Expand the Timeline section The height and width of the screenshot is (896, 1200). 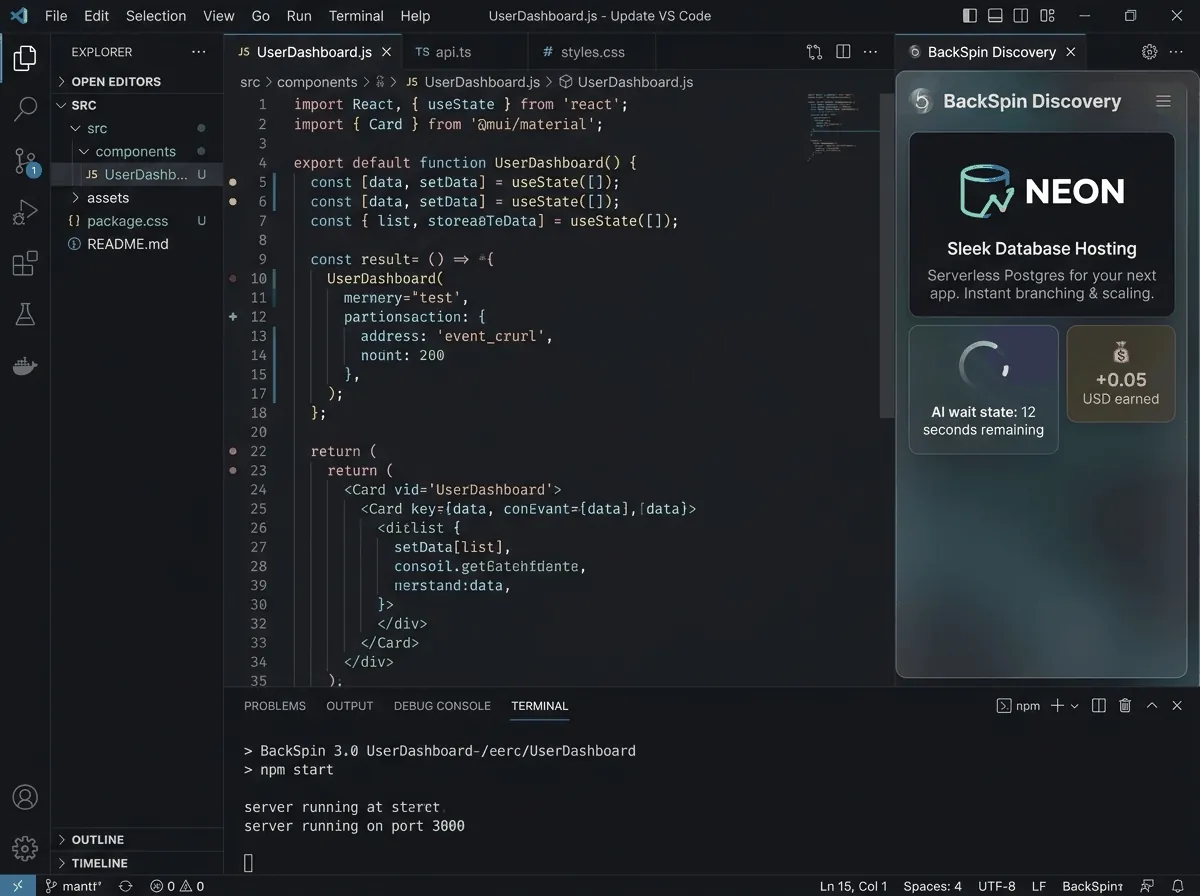137,863
